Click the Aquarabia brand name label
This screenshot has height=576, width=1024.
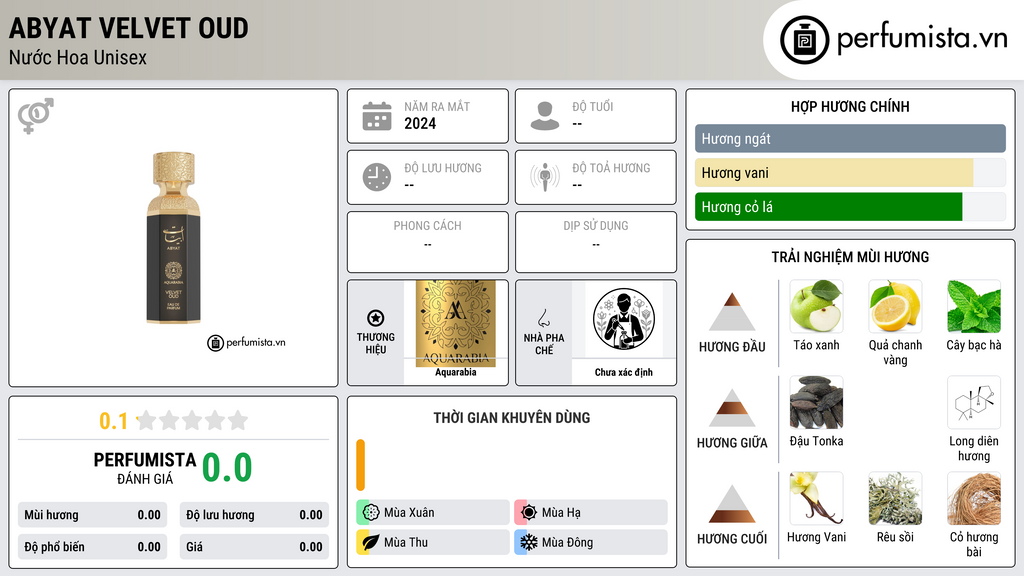click(x=456, y=372)
